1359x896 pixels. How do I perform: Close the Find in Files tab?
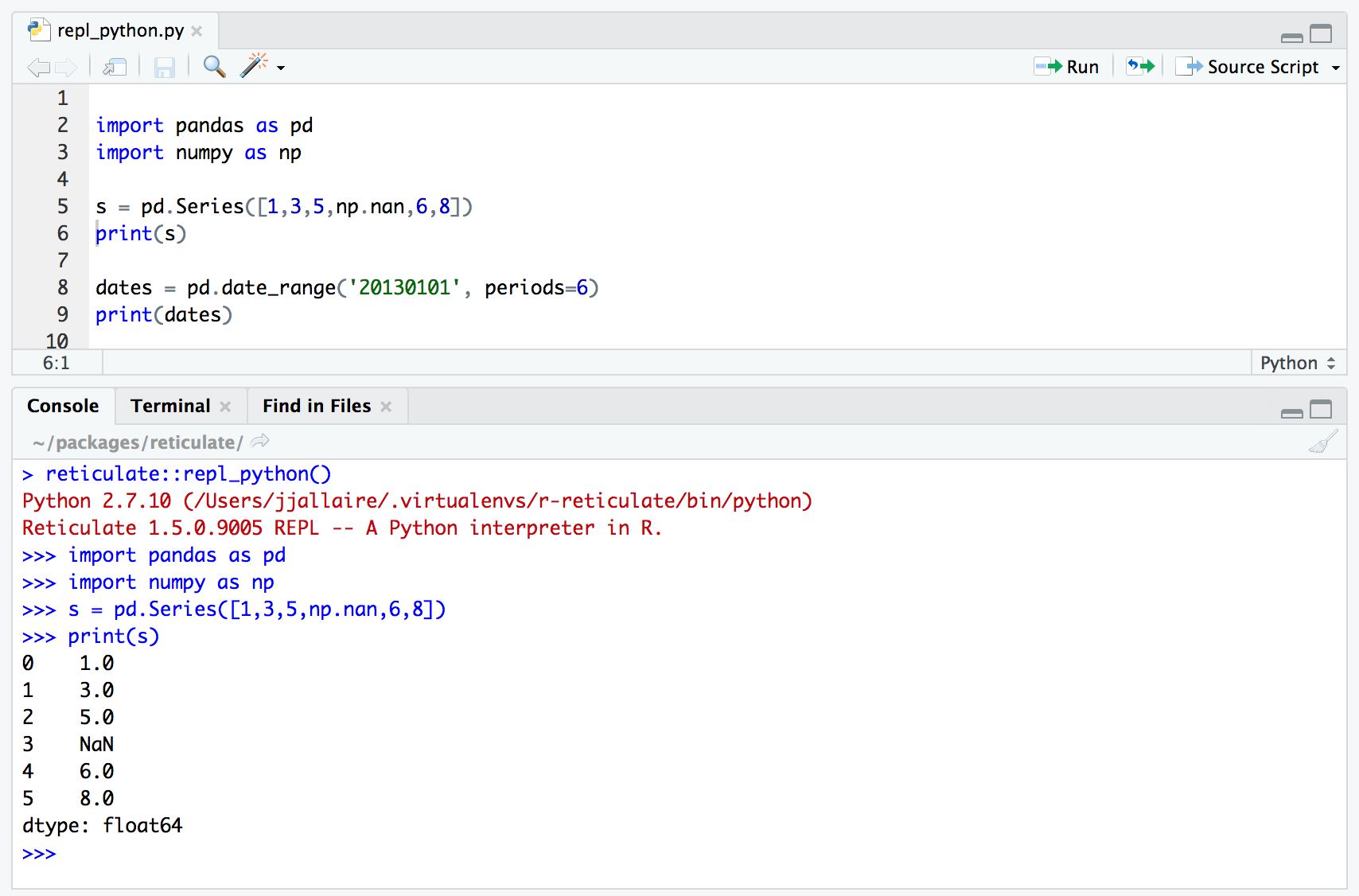[386, 407]
